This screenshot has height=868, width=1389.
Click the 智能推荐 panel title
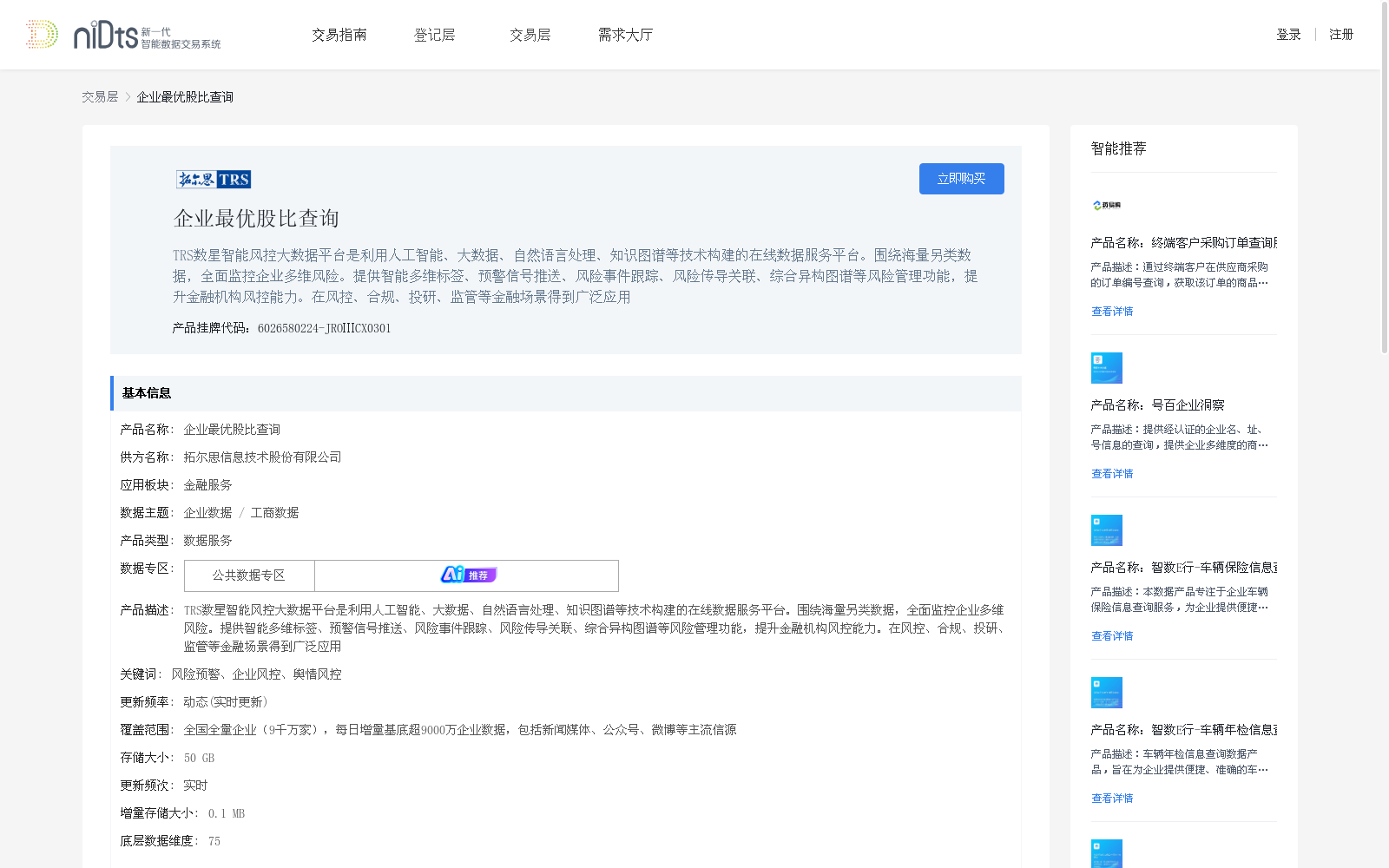tap(1119, 149)
